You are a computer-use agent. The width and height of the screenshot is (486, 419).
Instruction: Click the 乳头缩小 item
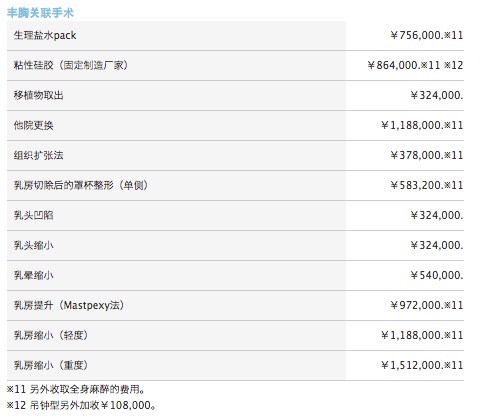33,245
